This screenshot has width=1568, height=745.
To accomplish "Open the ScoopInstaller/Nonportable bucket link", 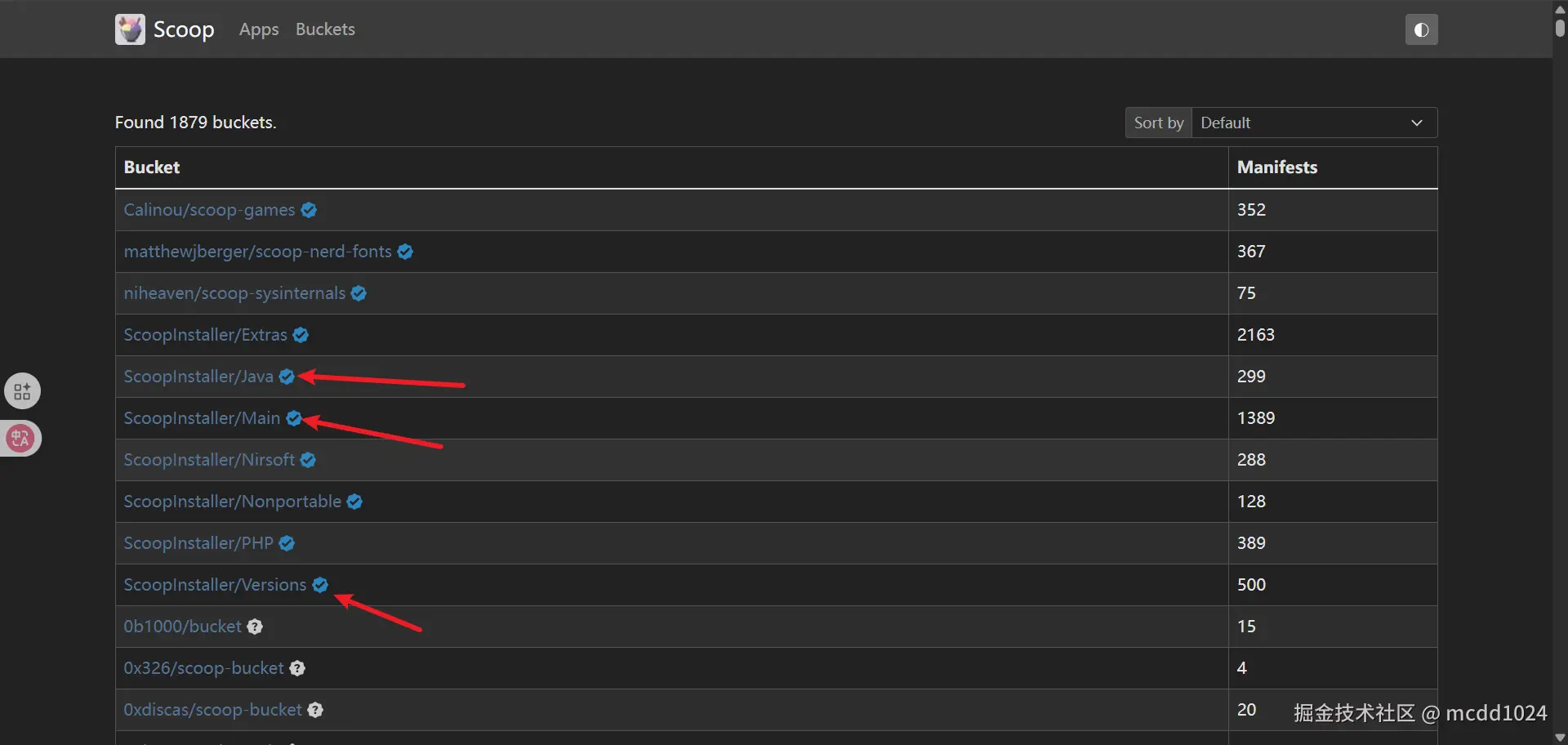I will (x=232, y=502).
